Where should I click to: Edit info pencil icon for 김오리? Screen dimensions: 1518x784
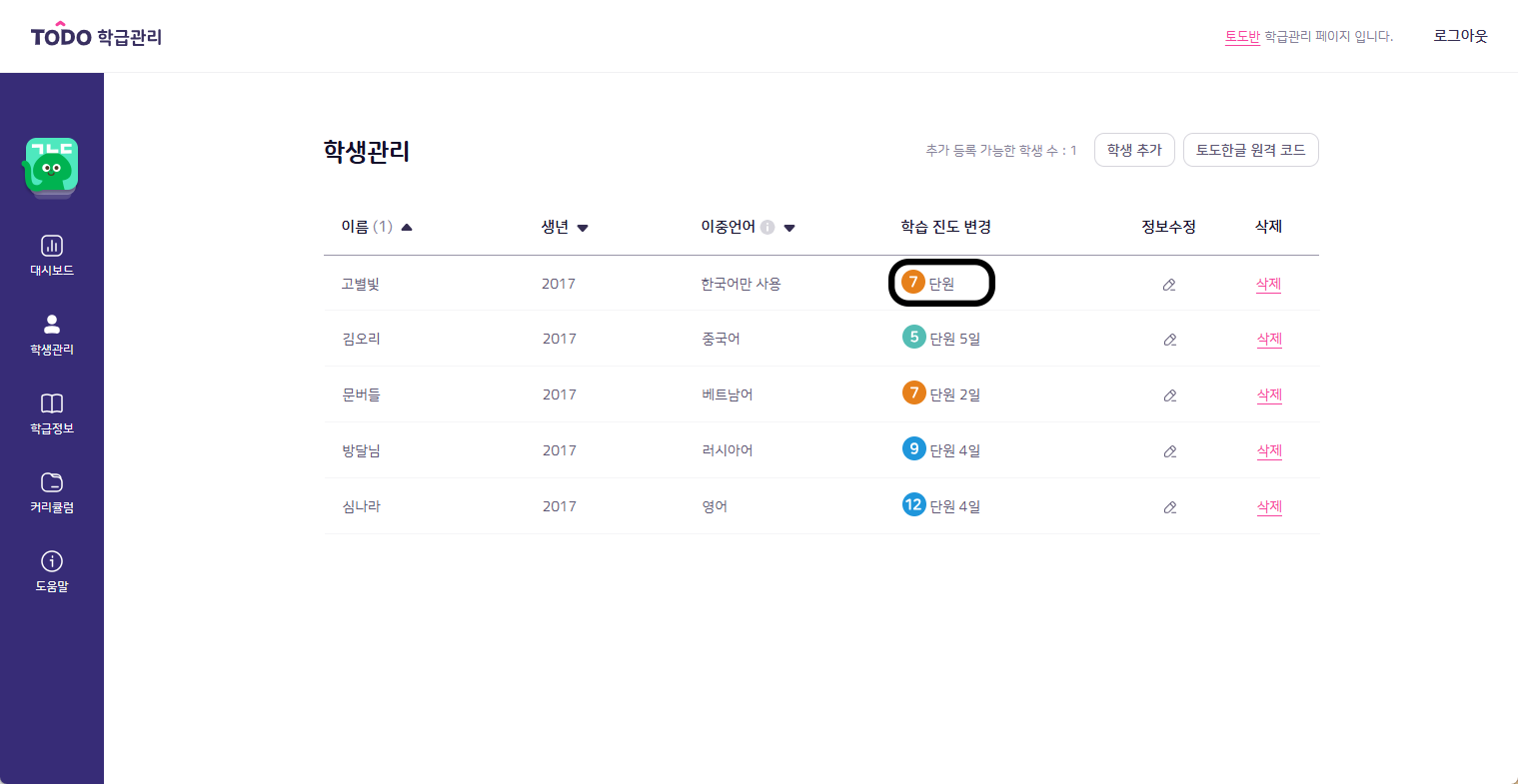pos(1170,340)
